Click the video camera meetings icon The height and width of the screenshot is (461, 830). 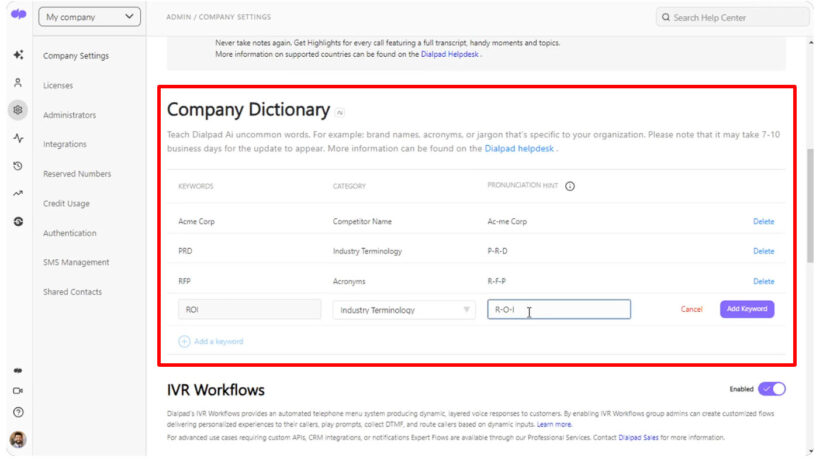[17, 391]
